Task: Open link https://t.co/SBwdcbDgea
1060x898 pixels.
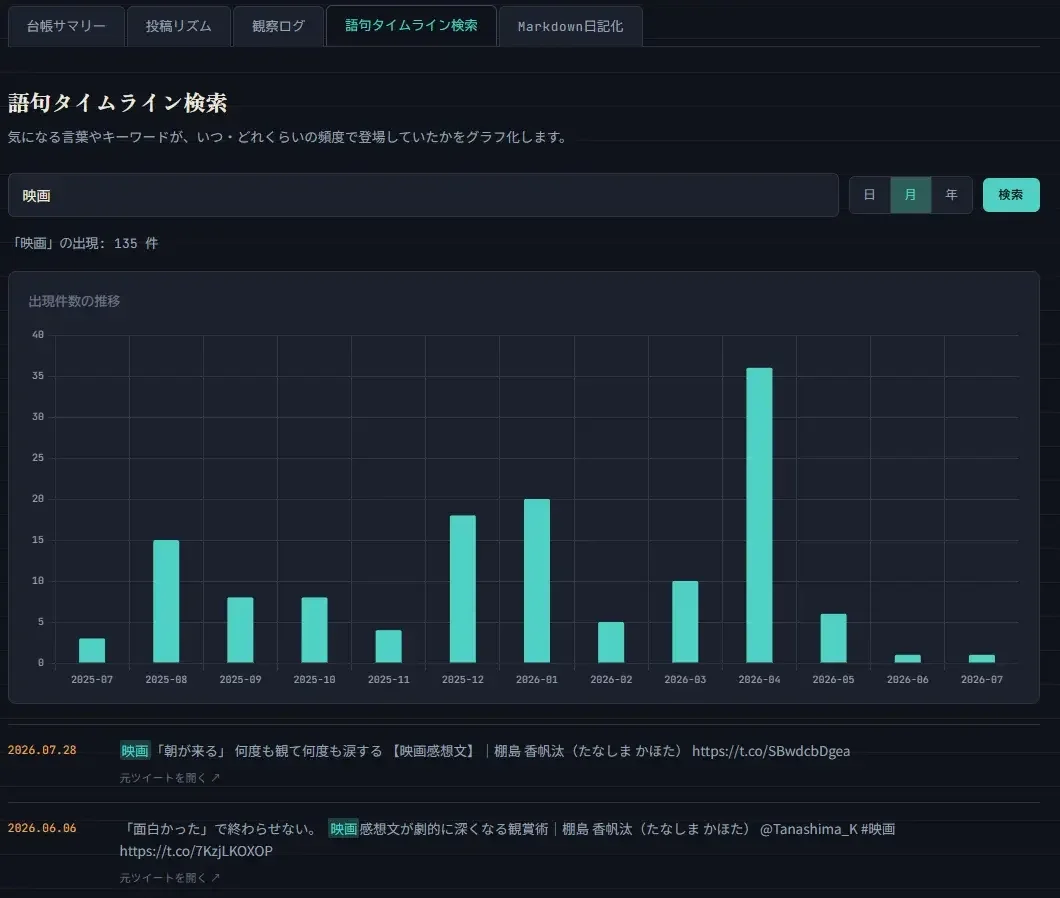Action: pos(771,751)
